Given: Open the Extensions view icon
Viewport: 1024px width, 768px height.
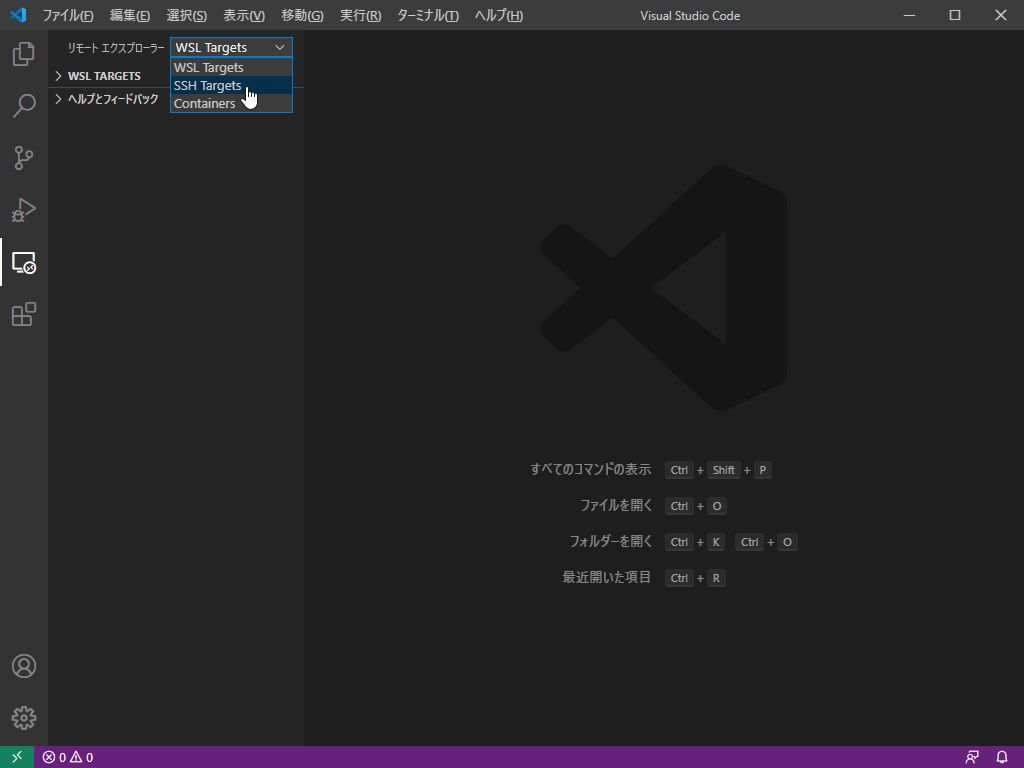Looking at the screenshot, I should 24,315.
